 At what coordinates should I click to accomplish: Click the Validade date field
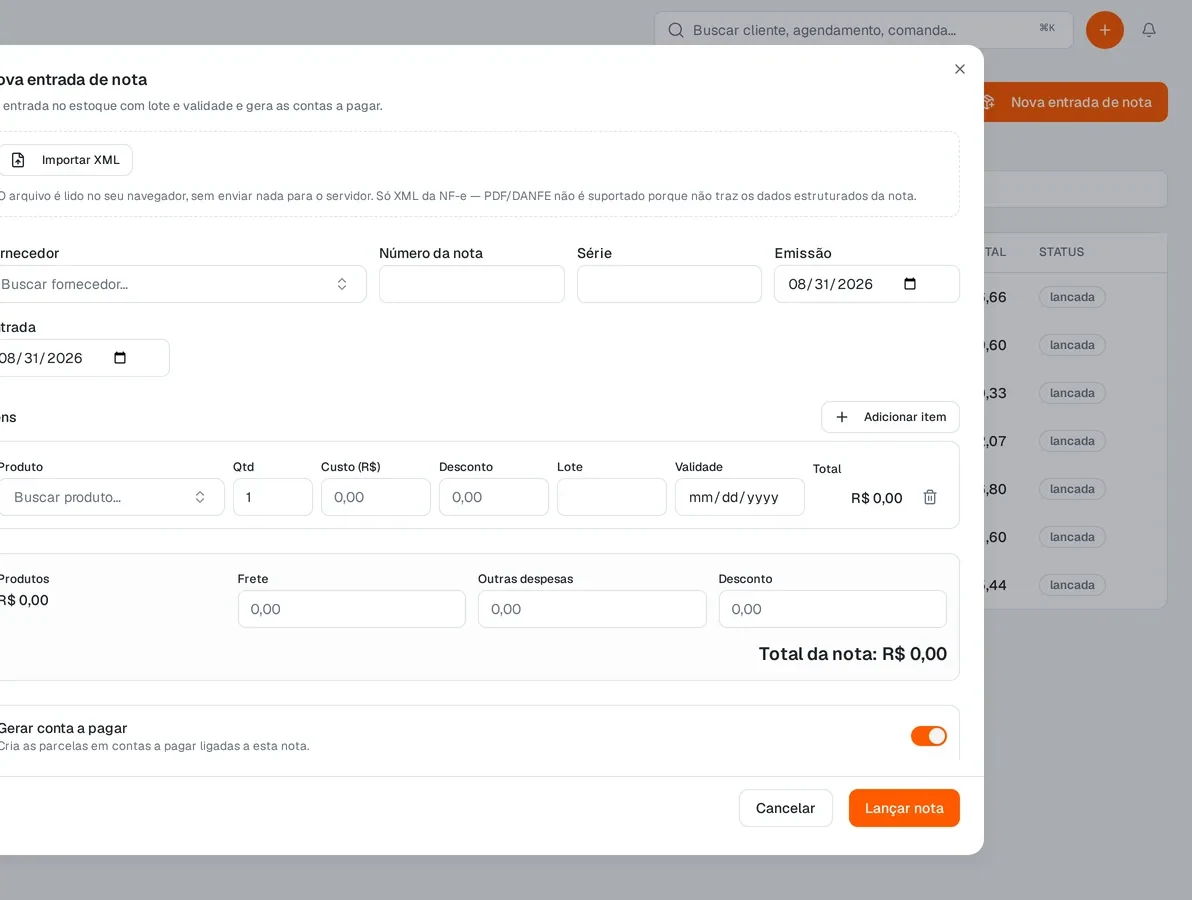[740, 497]
